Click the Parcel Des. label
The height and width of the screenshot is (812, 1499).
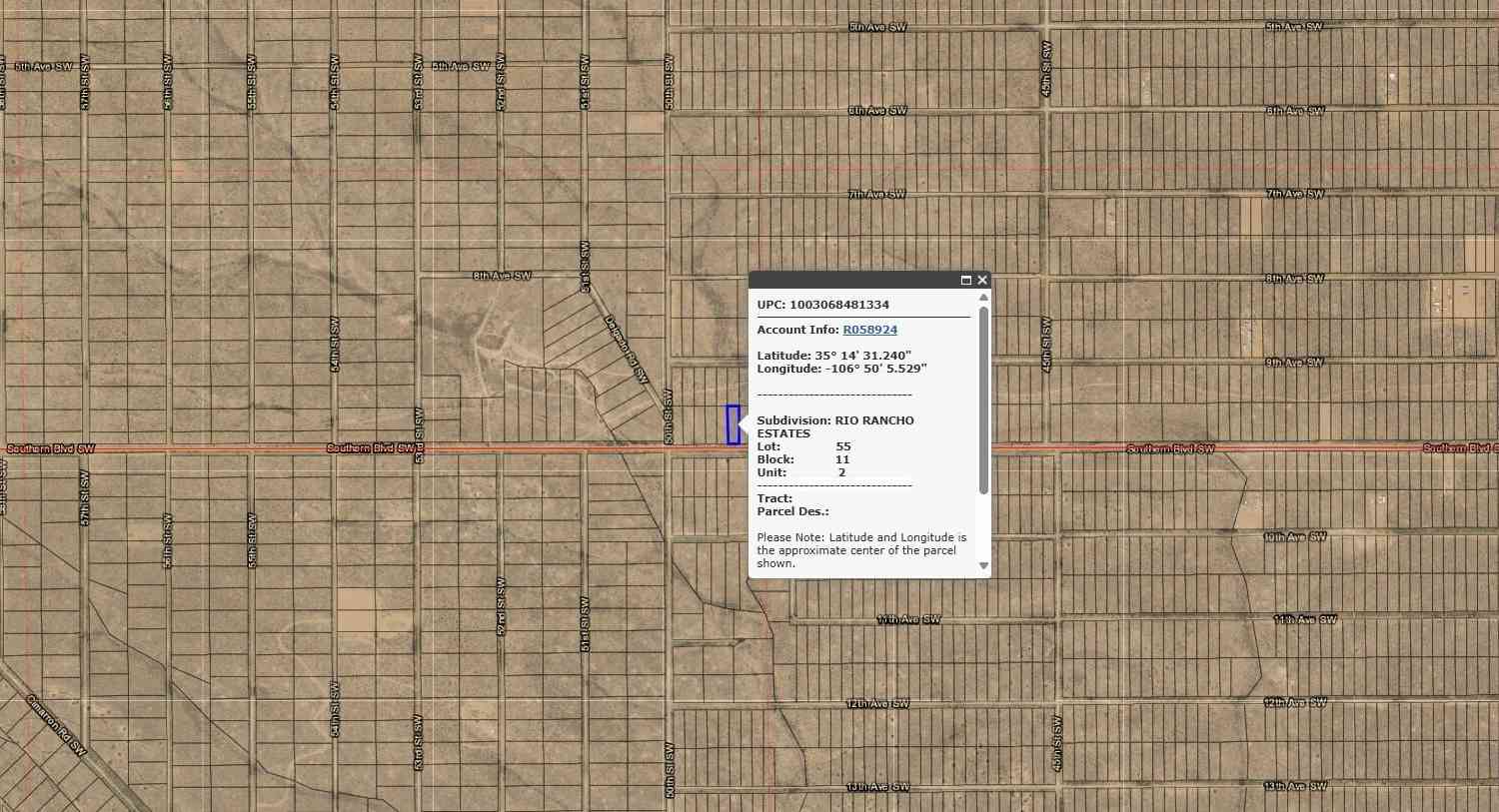tap(792, 511)
